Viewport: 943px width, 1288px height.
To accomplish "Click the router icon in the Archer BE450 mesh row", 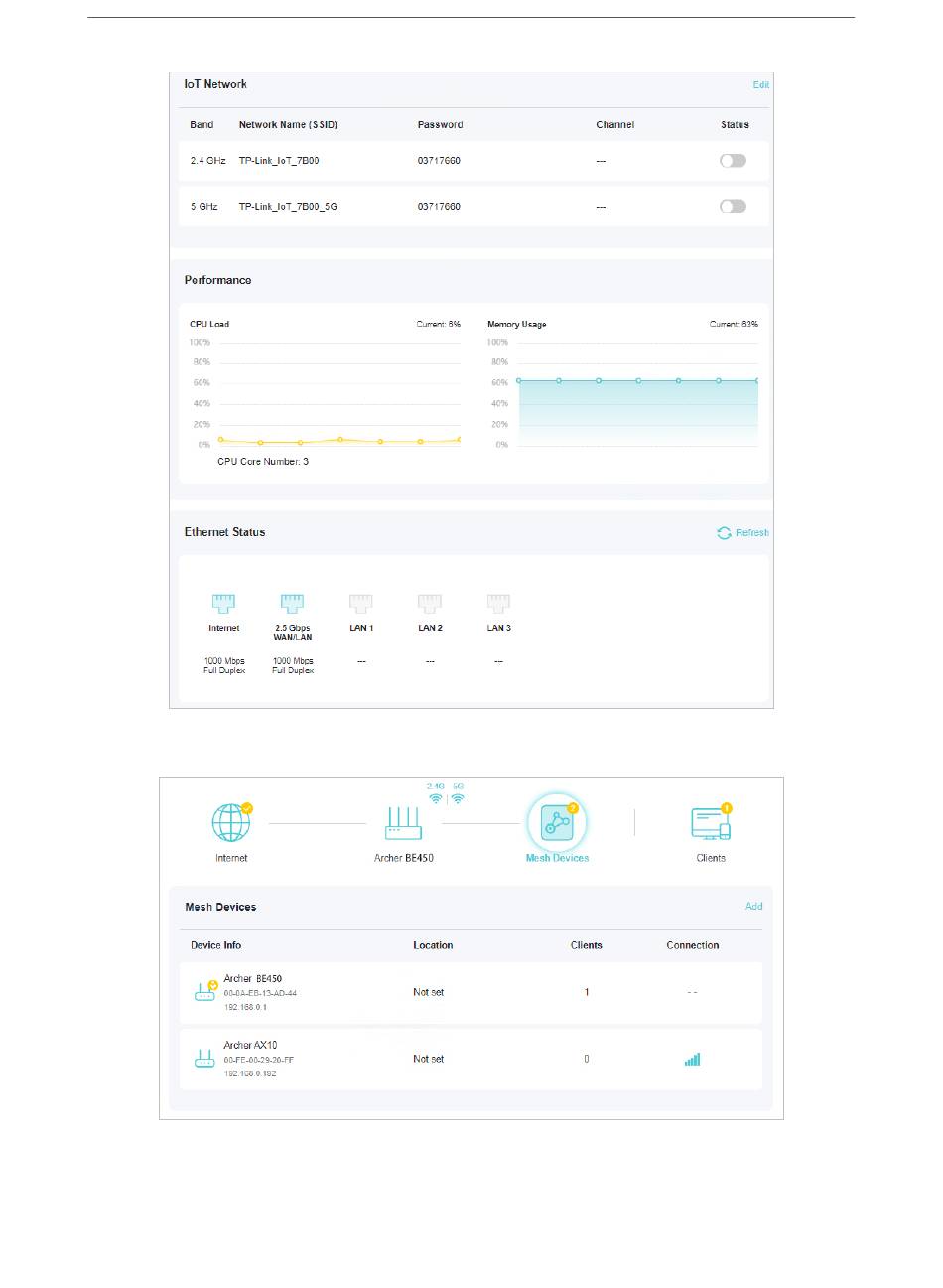I will click(205, 991).
